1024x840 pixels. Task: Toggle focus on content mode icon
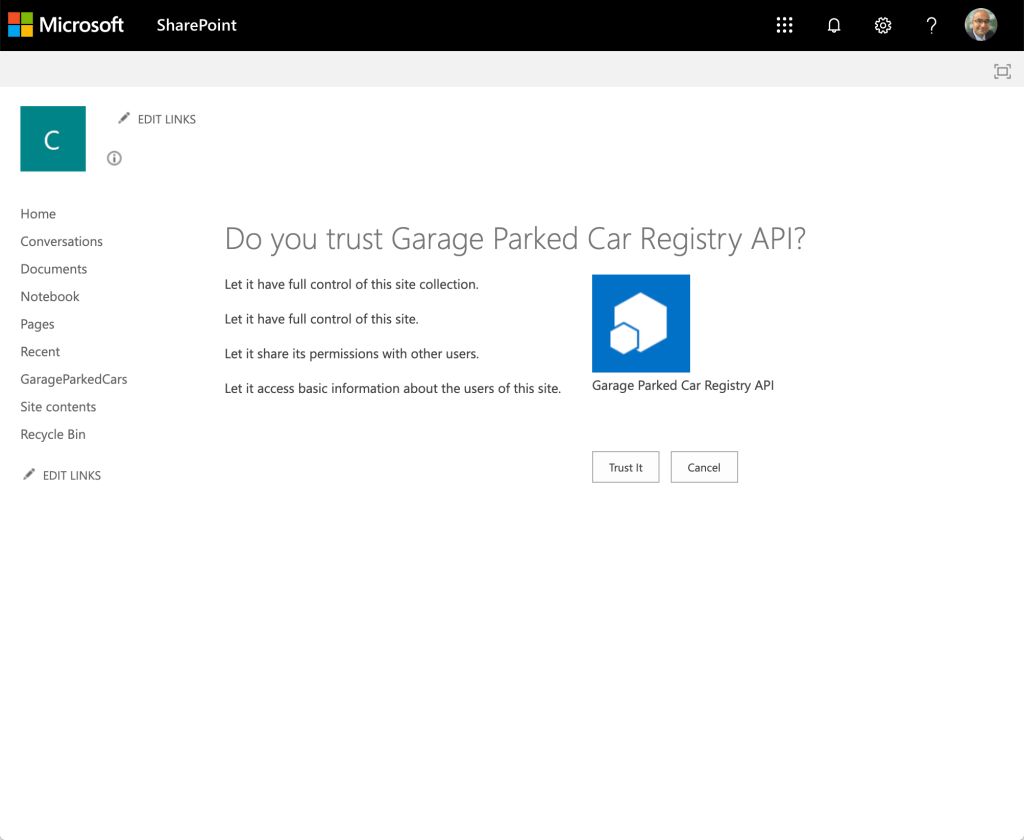[x=1002, y=71]
